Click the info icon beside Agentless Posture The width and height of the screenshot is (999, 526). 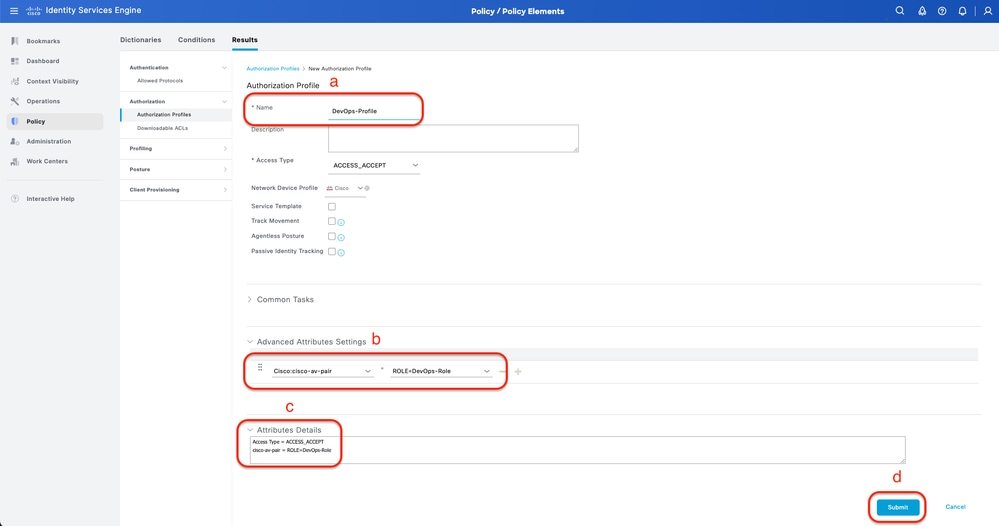point(341,238)
